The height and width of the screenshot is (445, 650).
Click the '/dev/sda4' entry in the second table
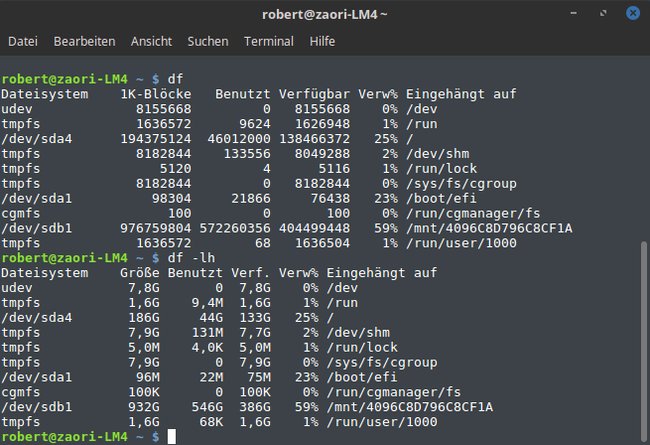point(36,318)
